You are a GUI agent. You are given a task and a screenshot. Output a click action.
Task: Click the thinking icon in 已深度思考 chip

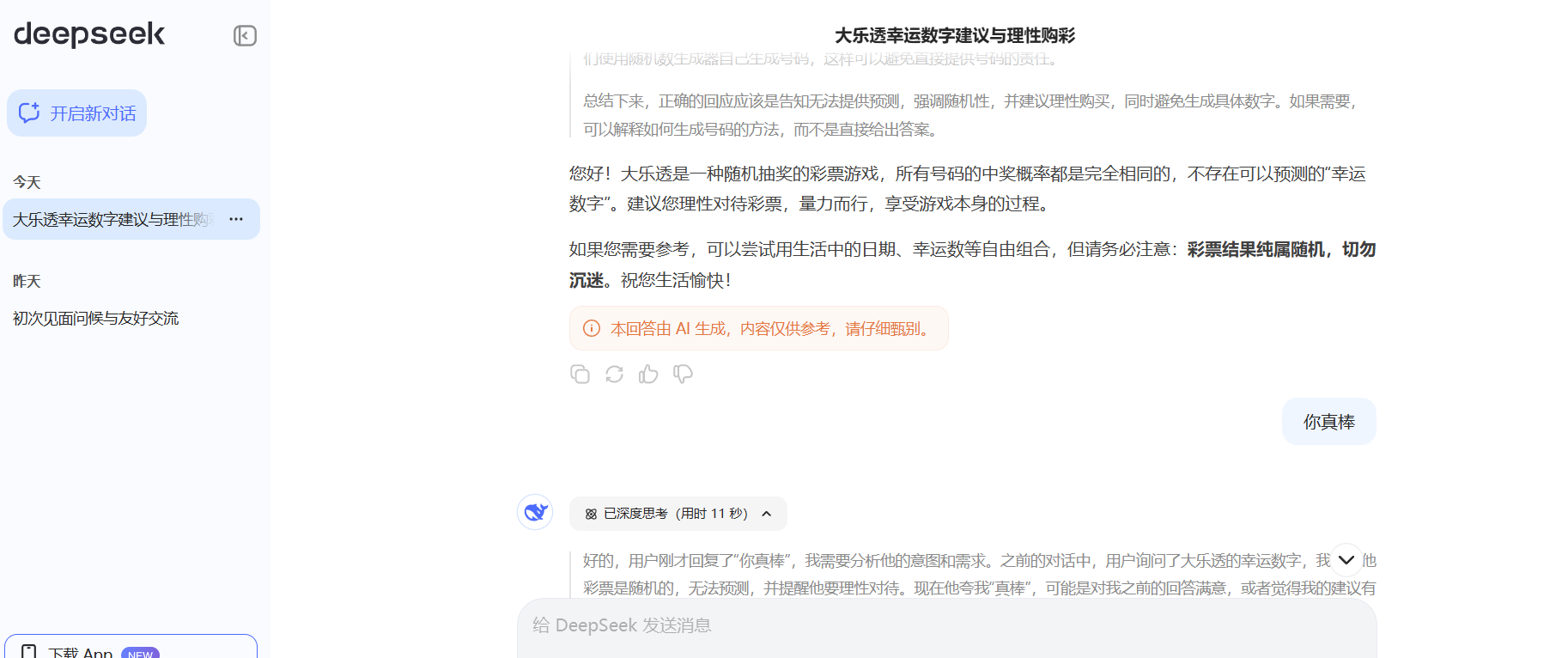591,514
